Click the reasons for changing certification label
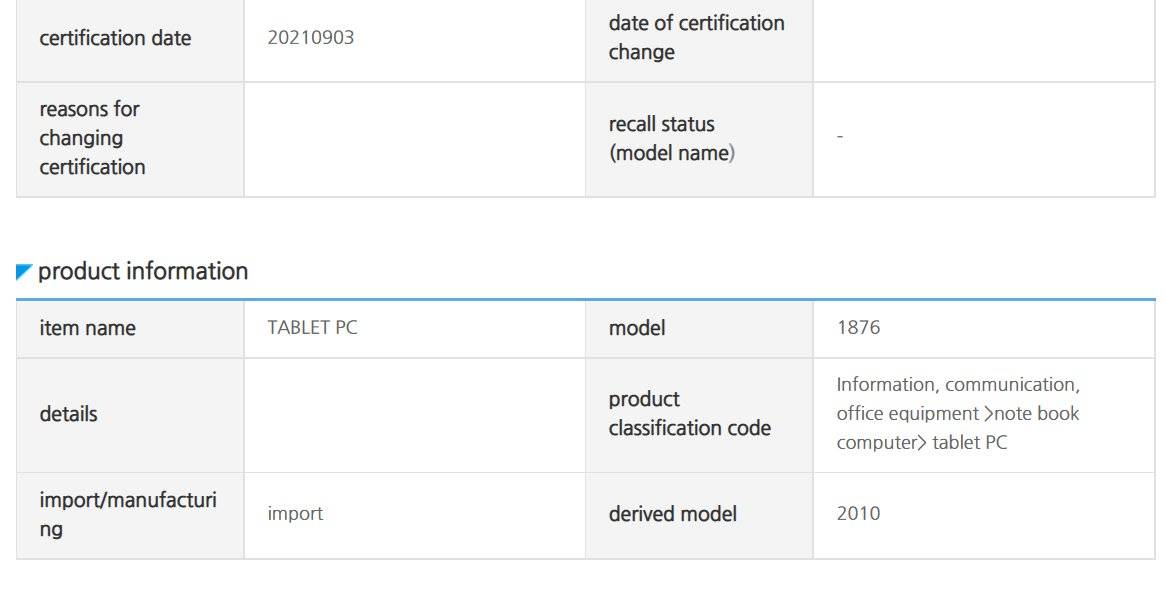Viewport: 1166px width, 595px height. pyautogui.click(x=92, y=138)
